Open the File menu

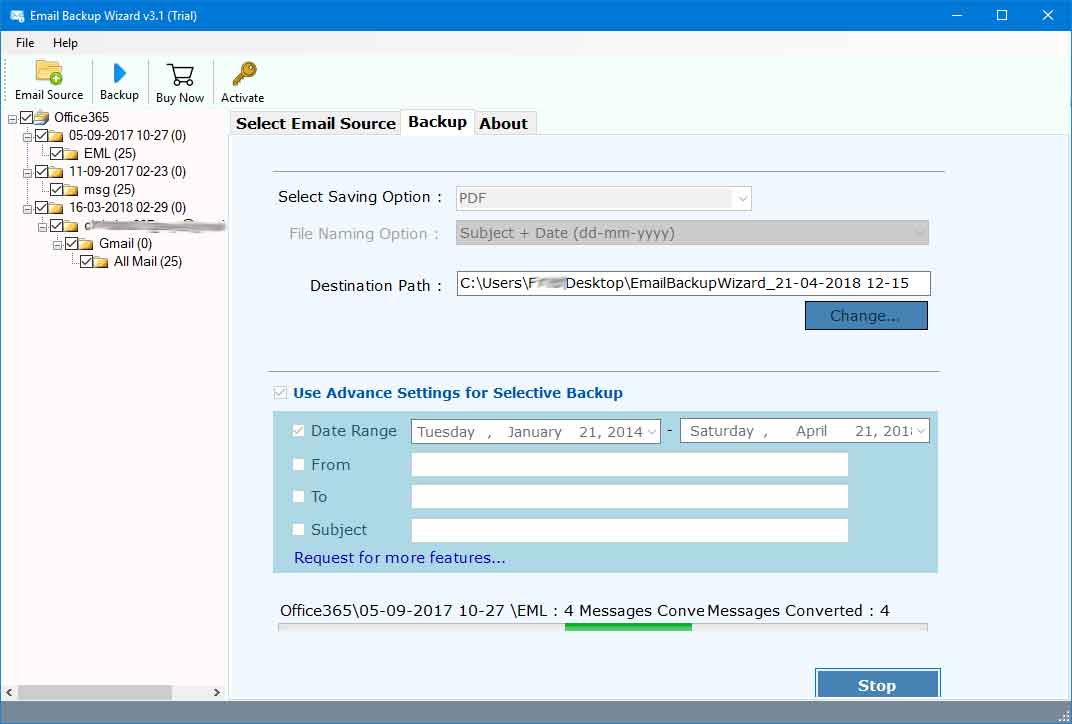coord(25,42)
